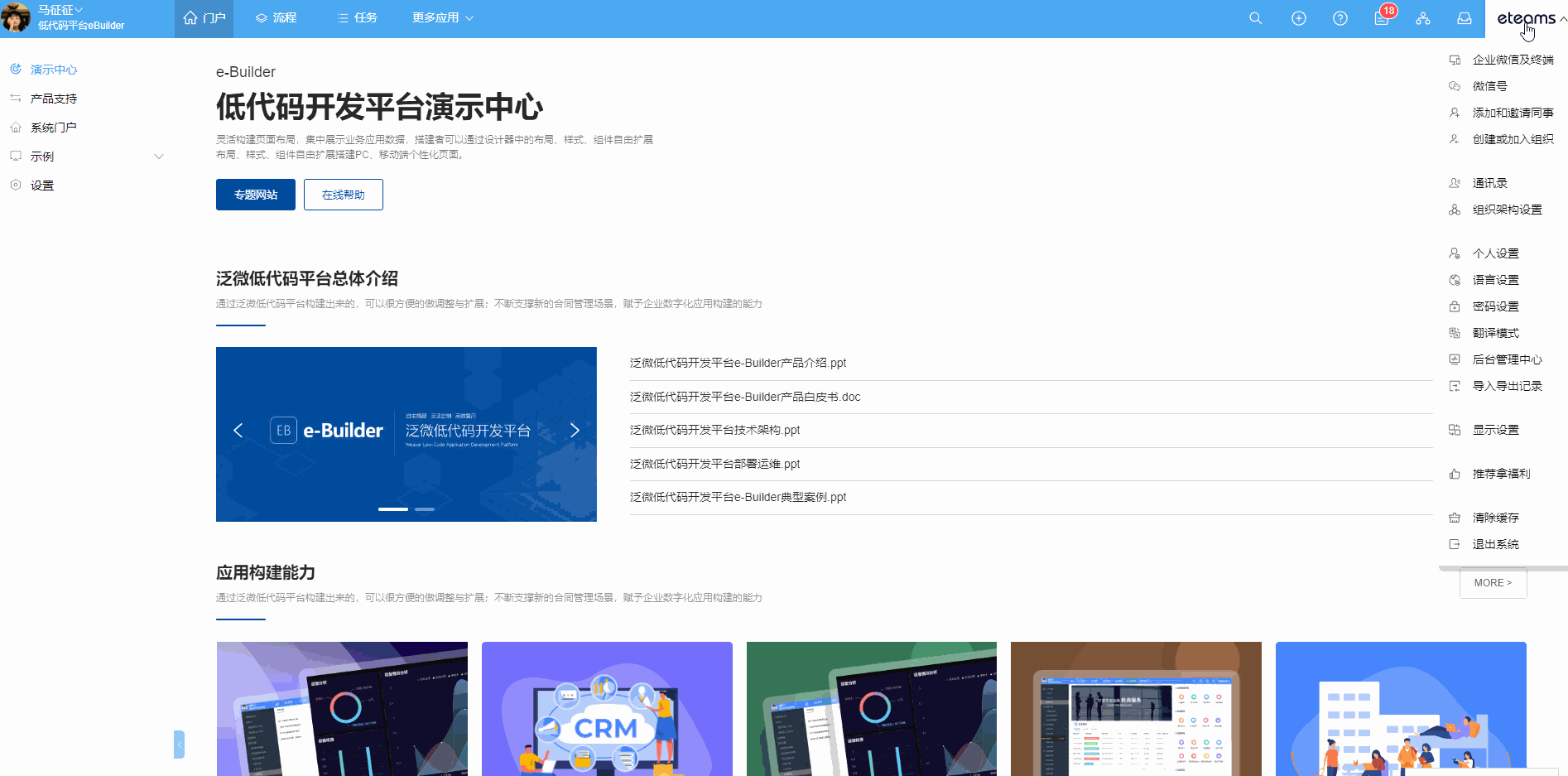Image resolution: width=1568 pixels, height=776 pixels.
Task: Go to the 门户 tab
Action: click(x=204, y=18)
